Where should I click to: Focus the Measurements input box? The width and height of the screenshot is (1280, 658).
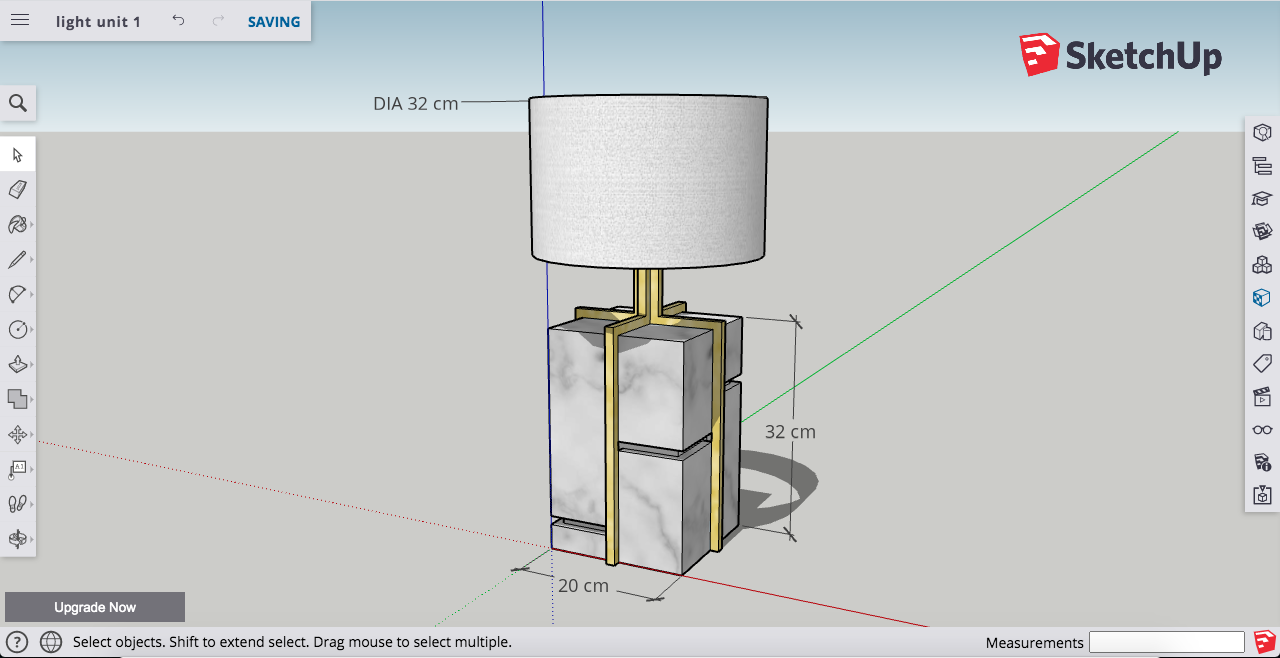(x=1166, y=642)
